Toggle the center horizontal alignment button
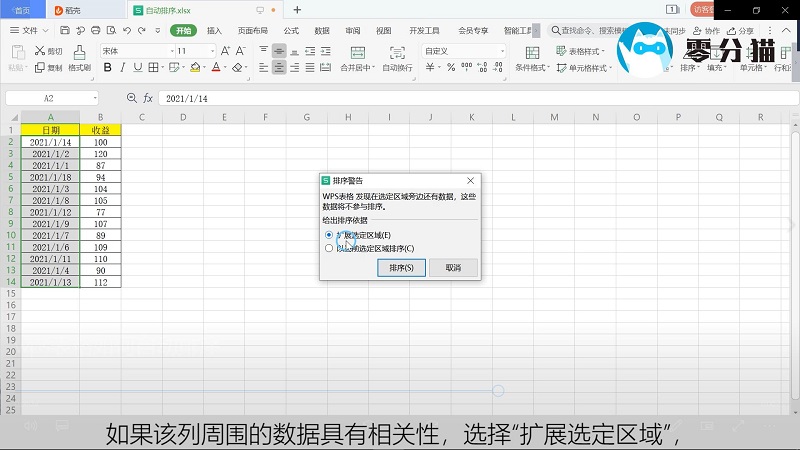Image resolution: width=800 pixels, height=450 pixels. pyautogui.click(x=279, y=68)
